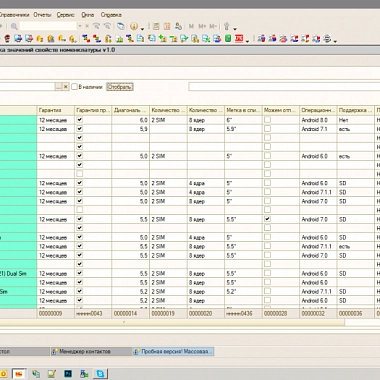
Task: Click the green book icon
Action: point(228,39)
